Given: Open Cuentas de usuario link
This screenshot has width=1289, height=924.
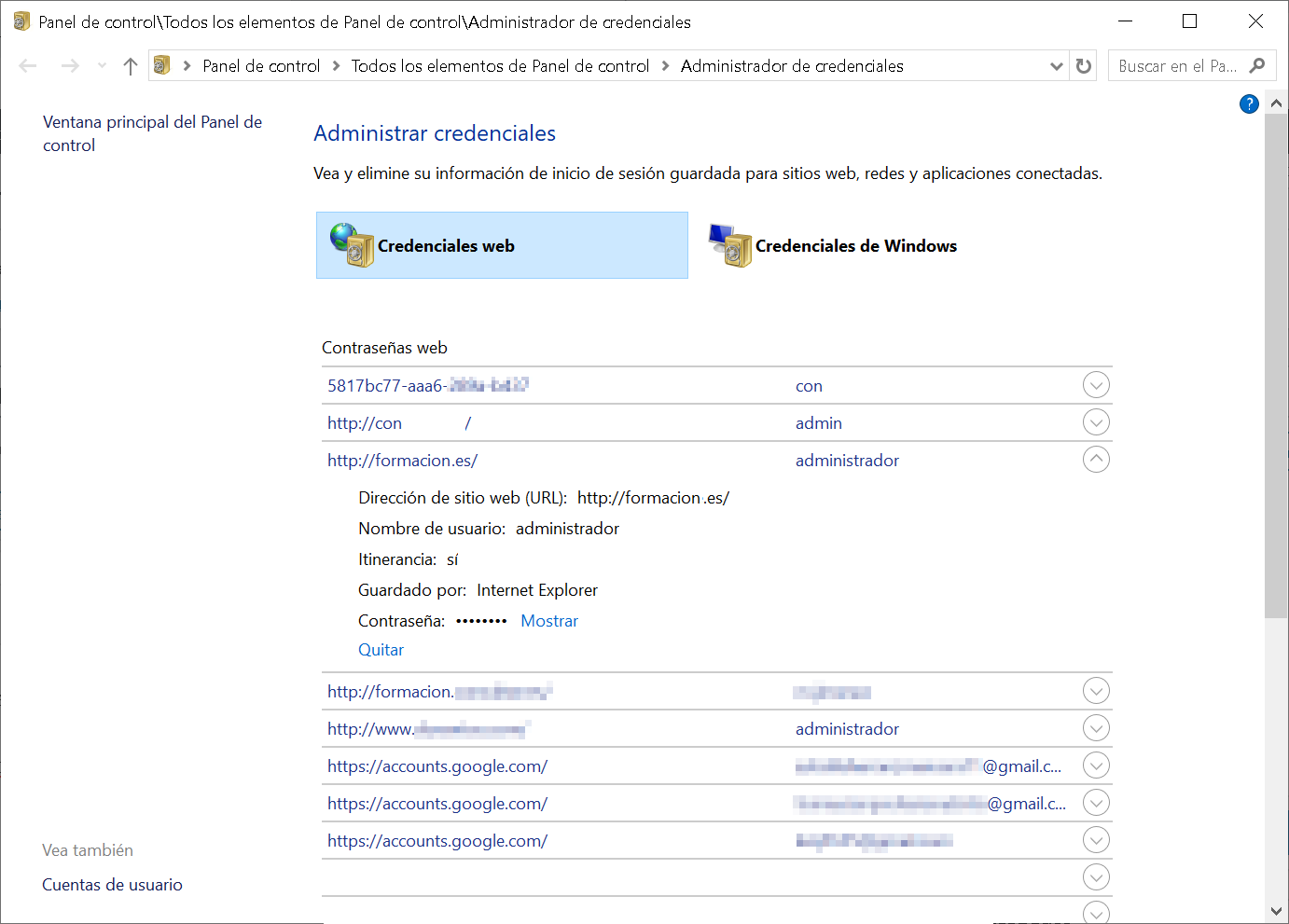Looking at the screenshot, I should coord(112,884).
